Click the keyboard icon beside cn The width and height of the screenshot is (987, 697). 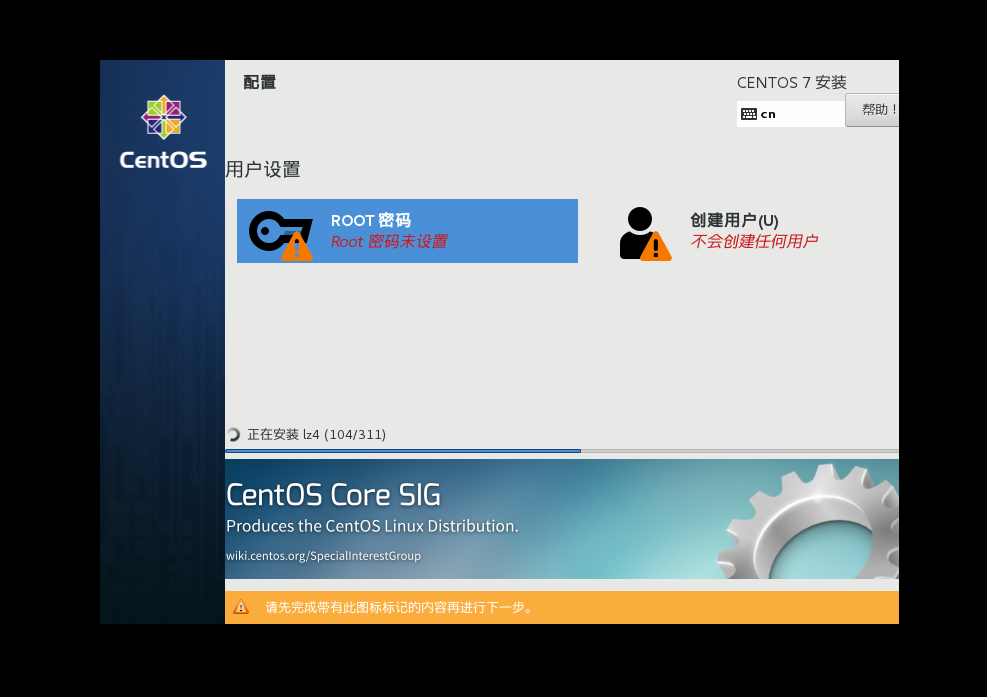click(x=749, y=114)
